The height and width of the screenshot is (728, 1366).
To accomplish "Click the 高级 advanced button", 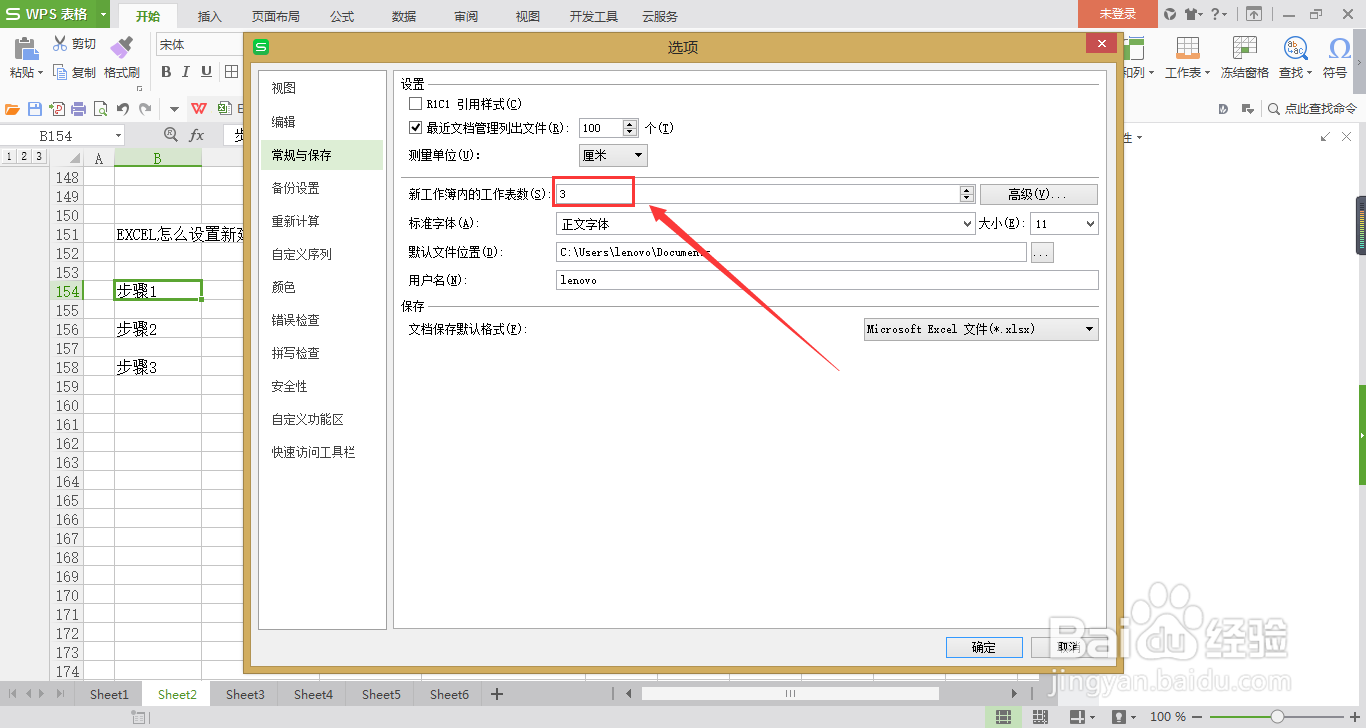I will 1038,193.
